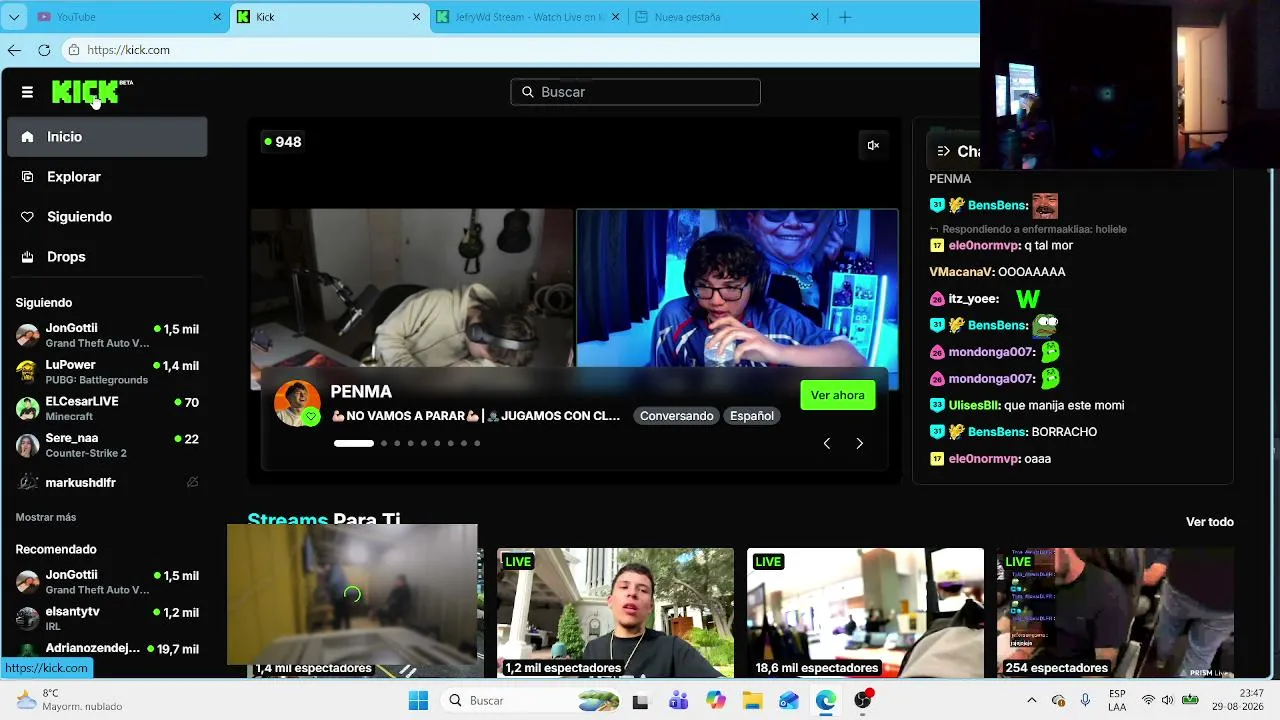Reload the current Kick page
Image resolution: width=1280 pixels, height=720 pixels.
tap(44, 50)
